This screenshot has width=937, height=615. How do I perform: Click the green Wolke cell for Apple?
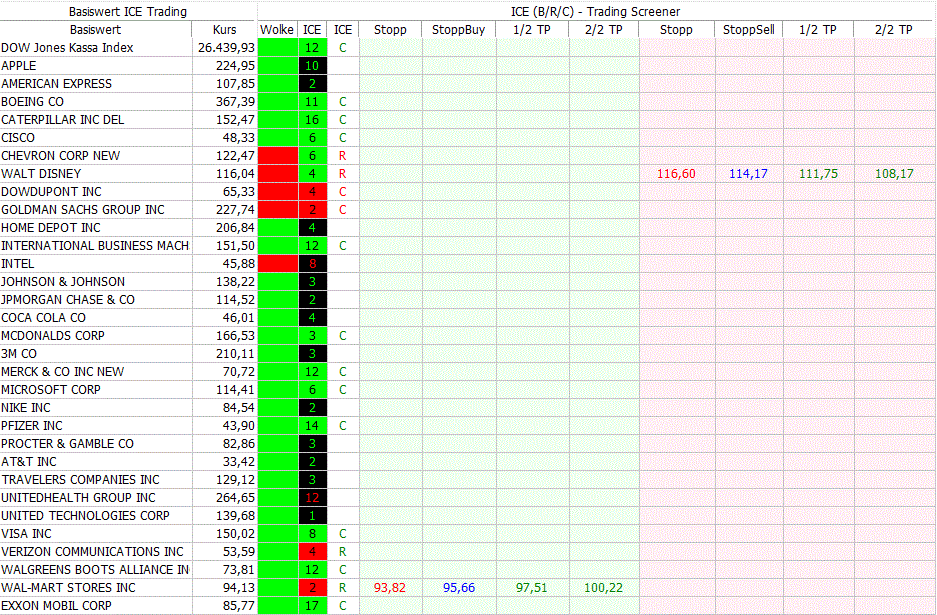tap(278, 65)
